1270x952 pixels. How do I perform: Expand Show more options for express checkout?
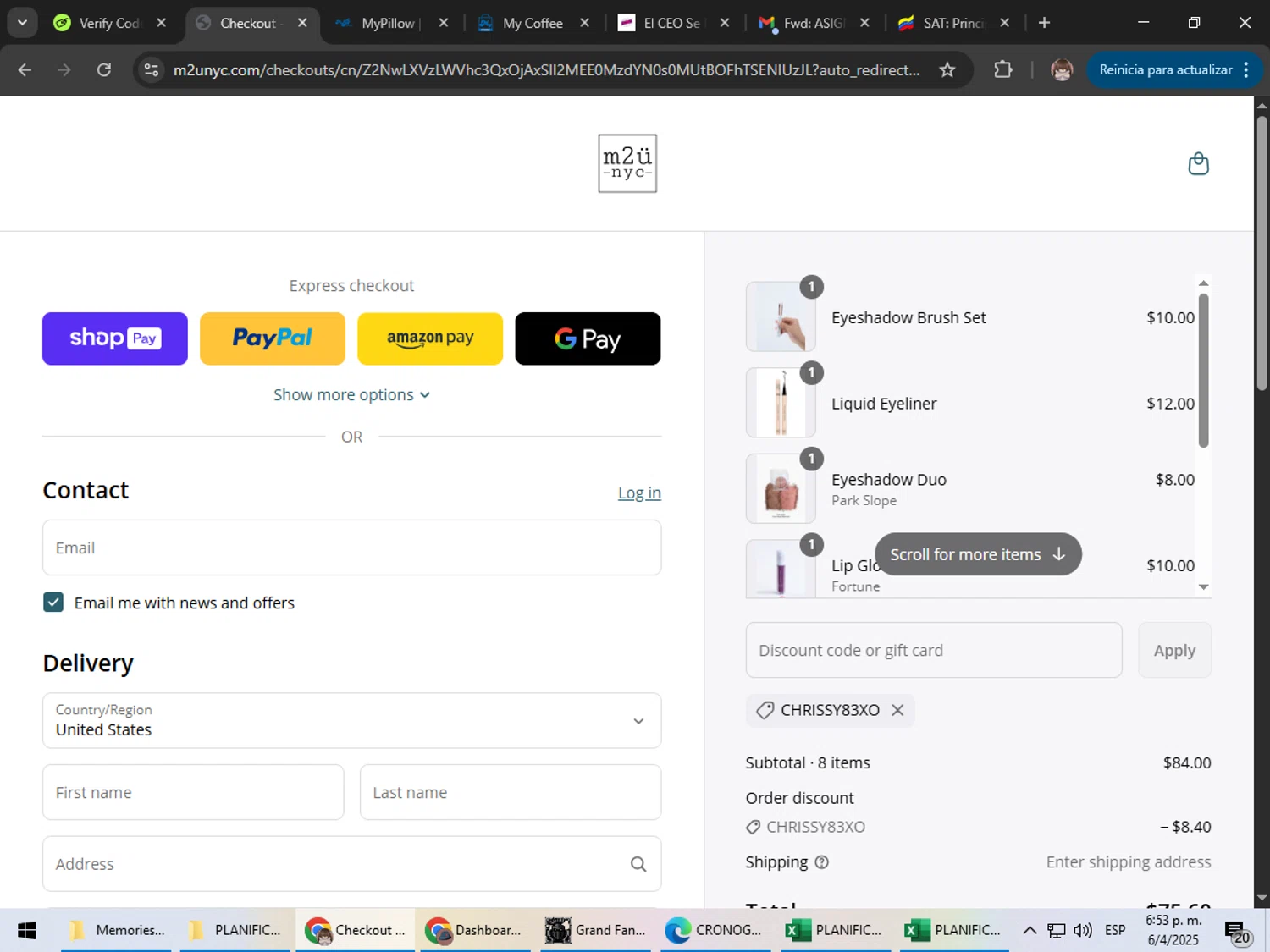pos(351,395)
